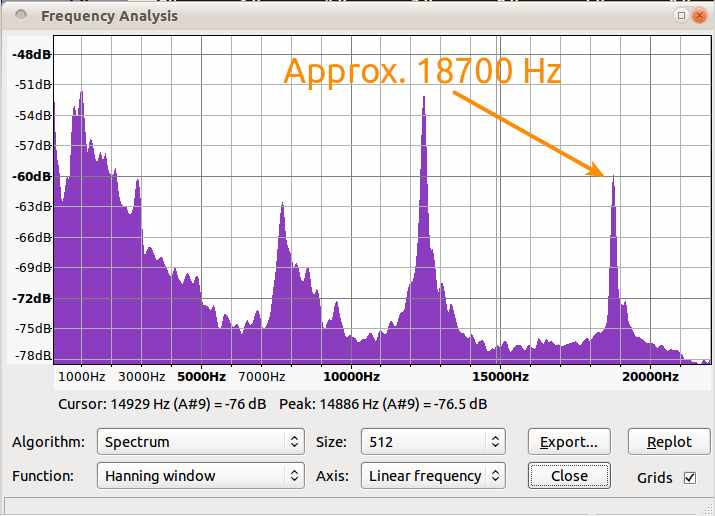Click the -66dB axis label
Viewport: 715px width, 516px height.
[33, 237]
